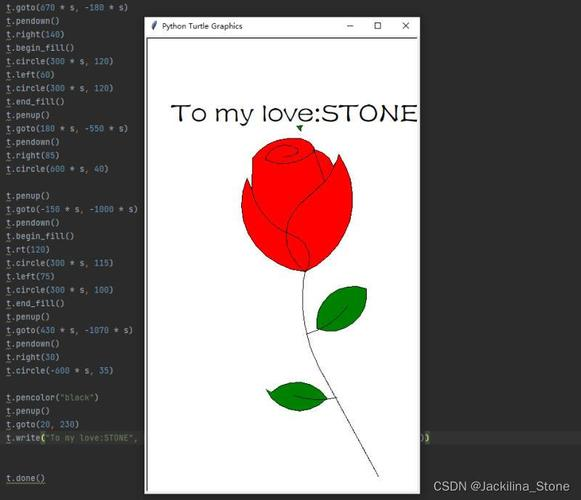The width and height of the screenshot is (581, 500).
Task: Click the t.pencolor("black") code line
Action: coord(52,397)
